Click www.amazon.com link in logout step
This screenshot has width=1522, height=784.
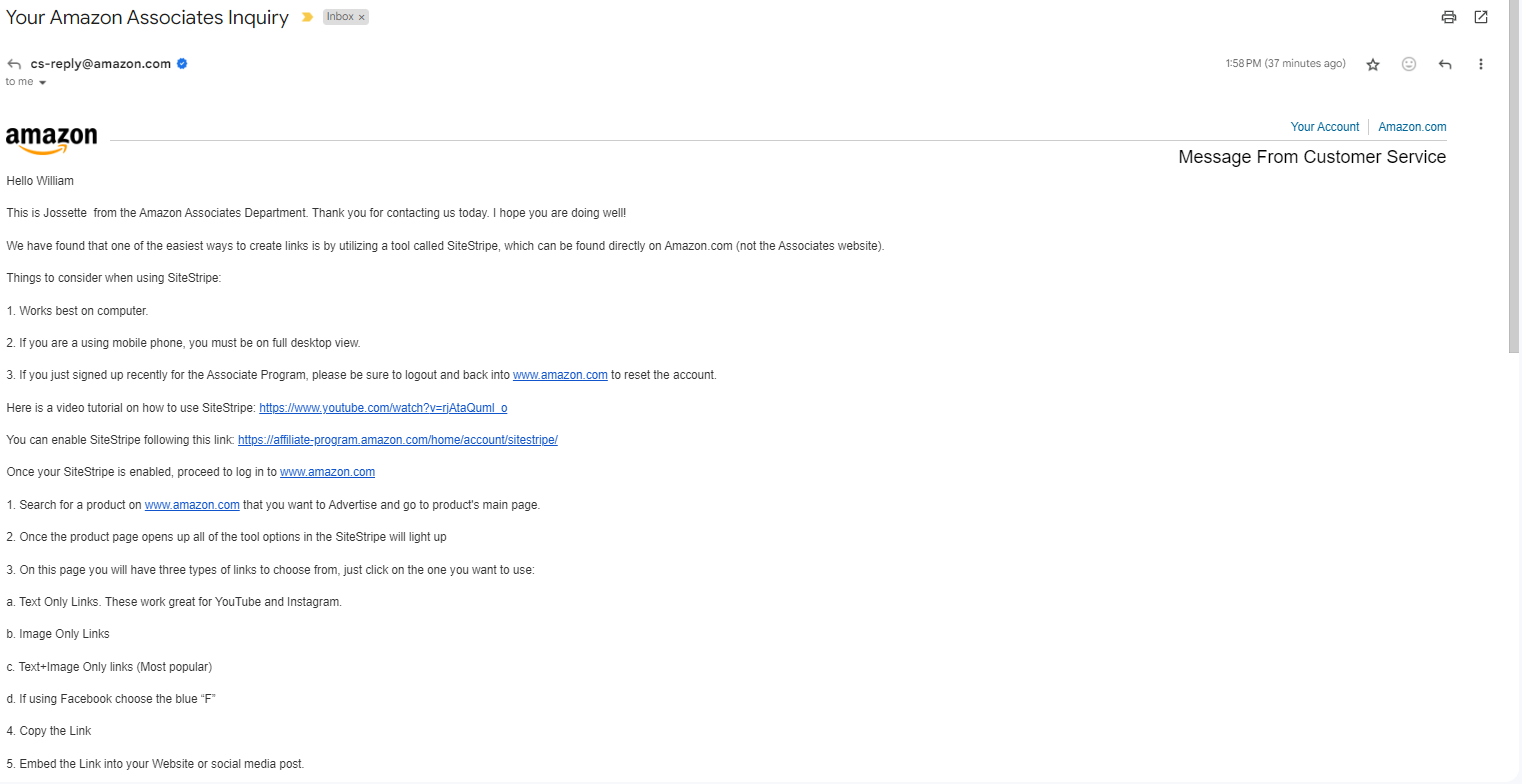click(560, 375)
